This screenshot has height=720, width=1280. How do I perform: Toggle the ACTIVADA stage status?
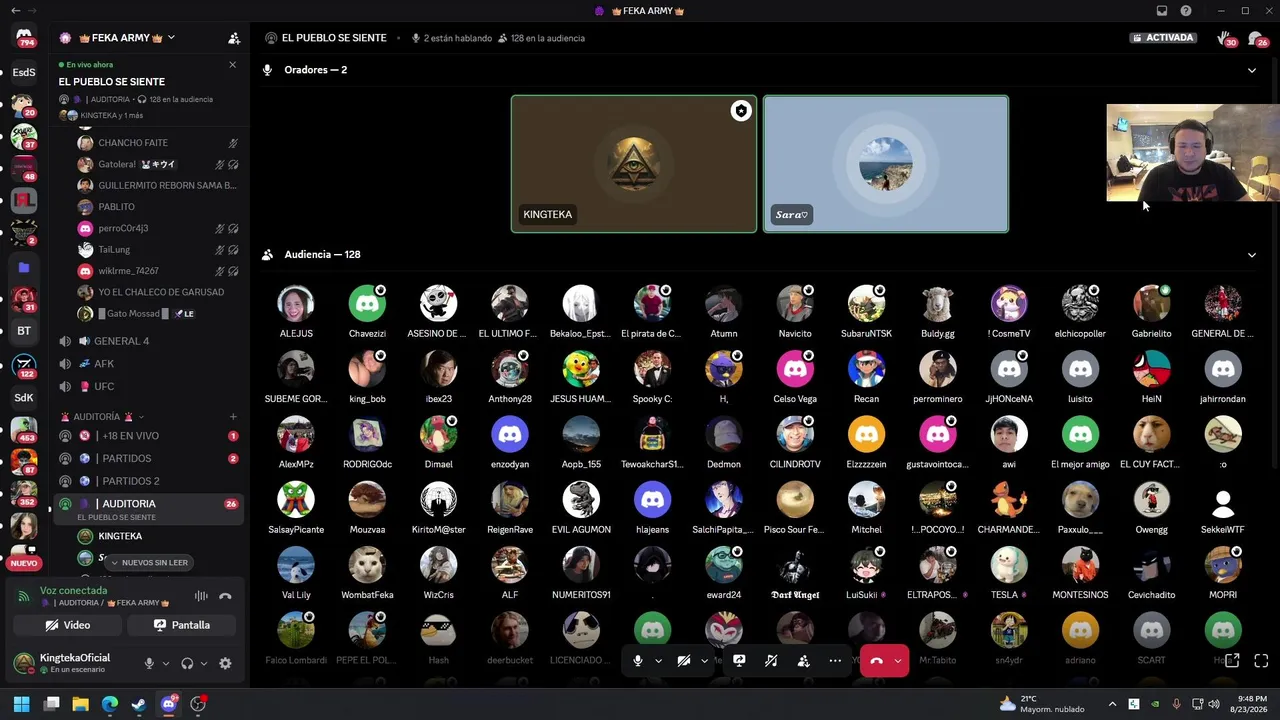(x=1164, y=38)
